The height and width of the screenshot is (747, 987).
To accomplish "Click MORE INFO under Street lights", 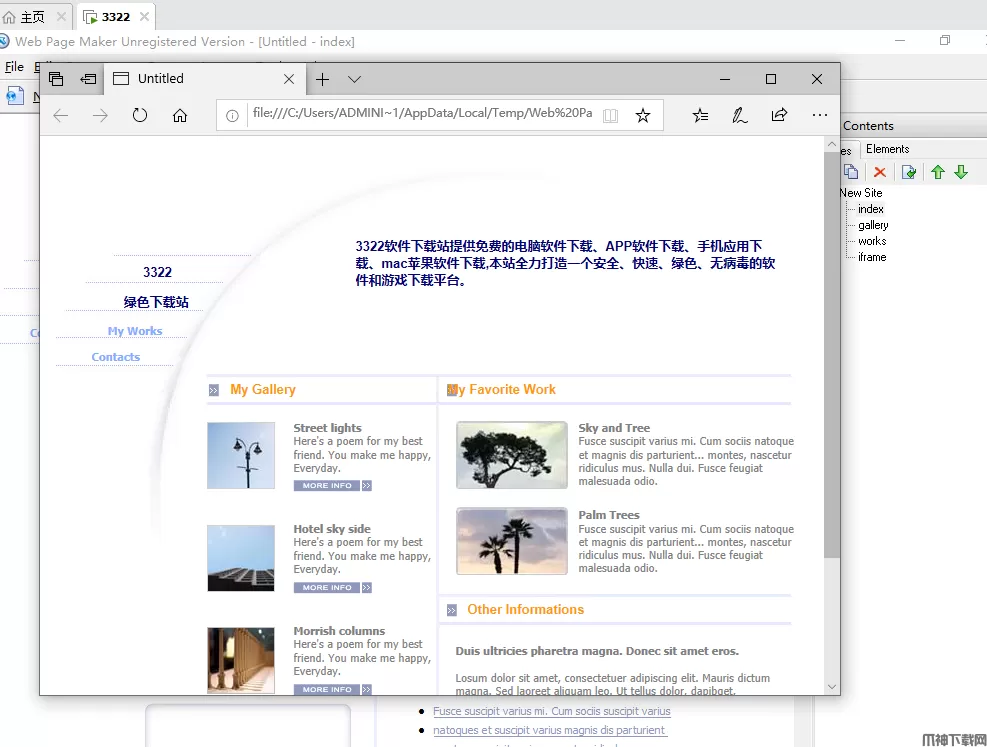I will pos(328,486).
